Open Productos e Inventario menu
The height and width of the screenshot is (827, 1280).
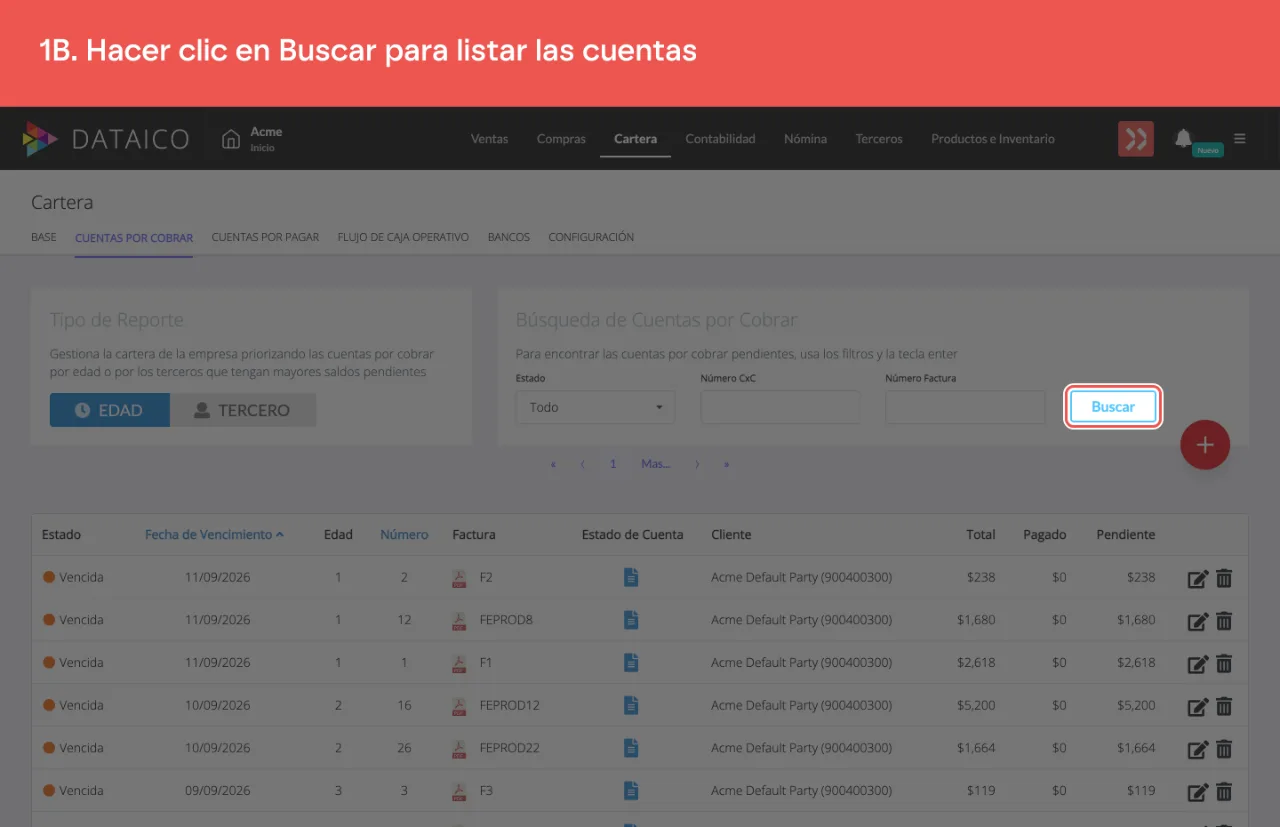(x=993, y=139)
